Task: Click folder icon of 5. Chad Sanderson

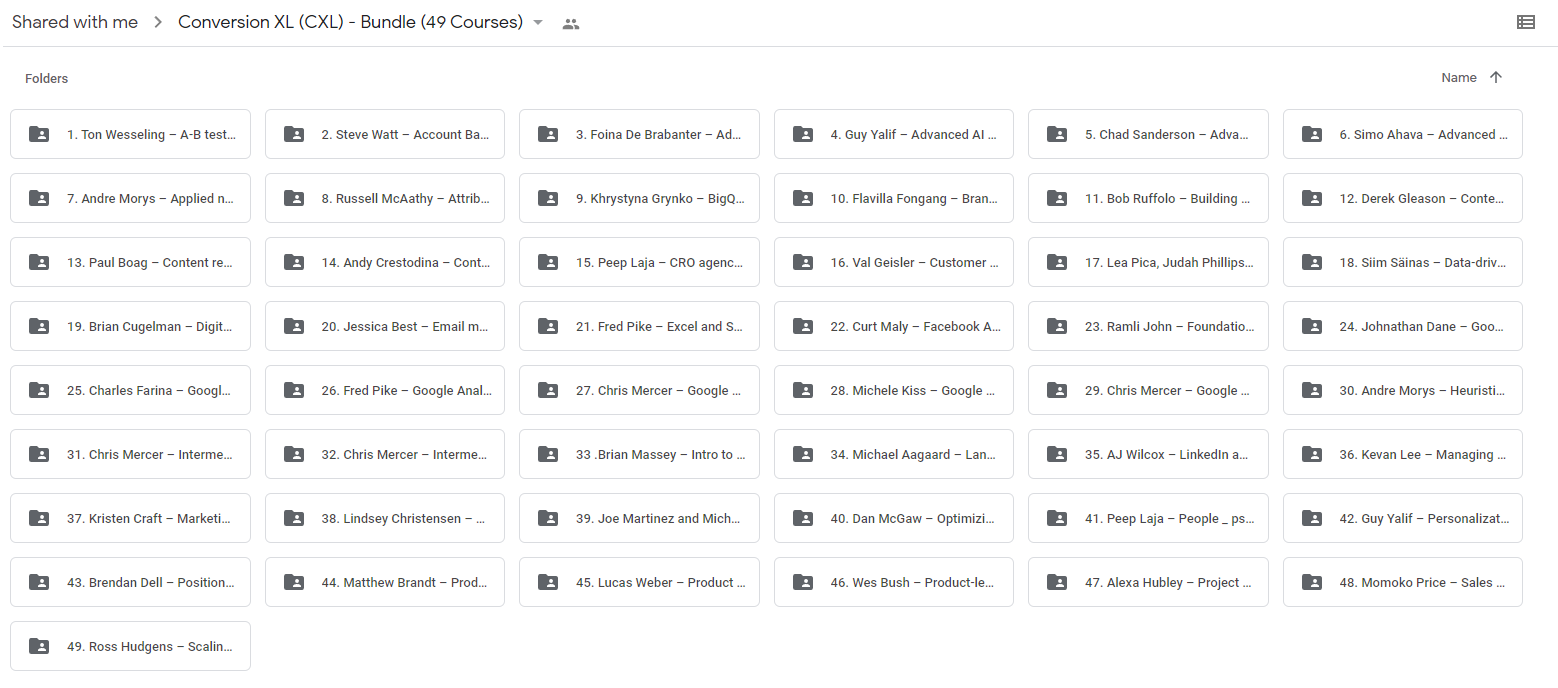Action: [1057, 134]
